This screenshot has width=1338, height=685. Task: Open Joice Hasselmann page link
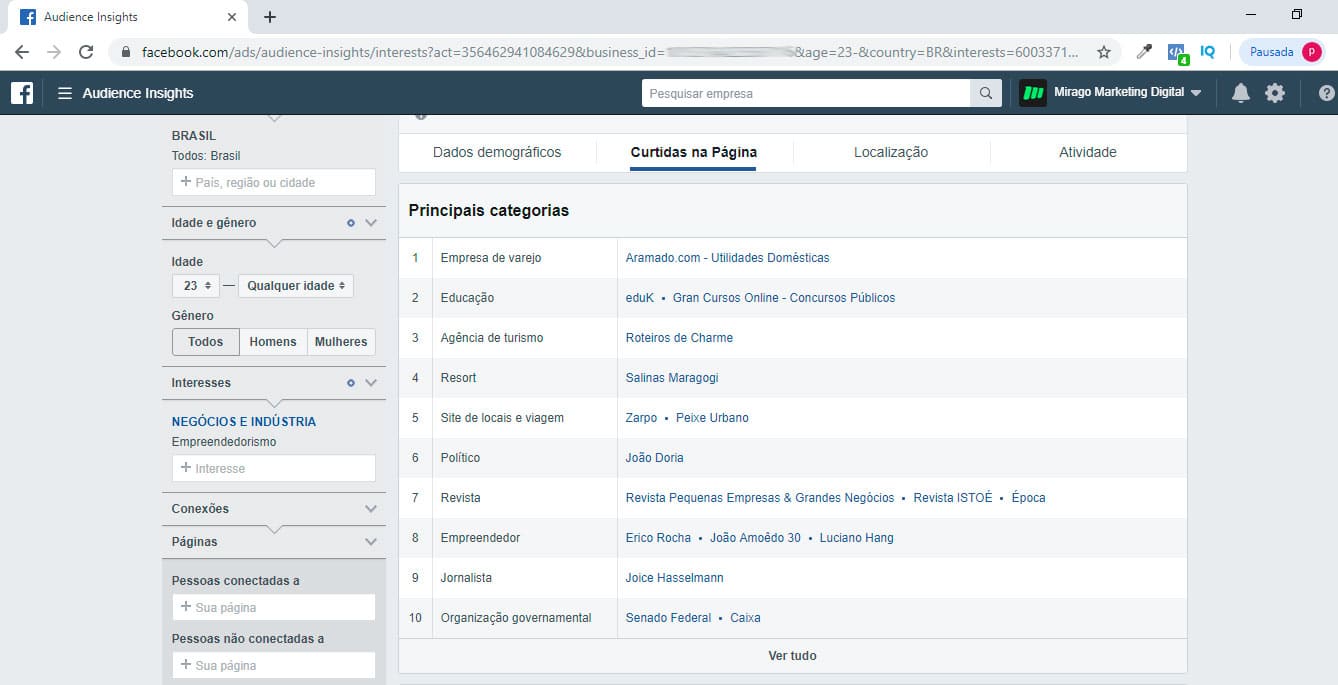[674, 578]
